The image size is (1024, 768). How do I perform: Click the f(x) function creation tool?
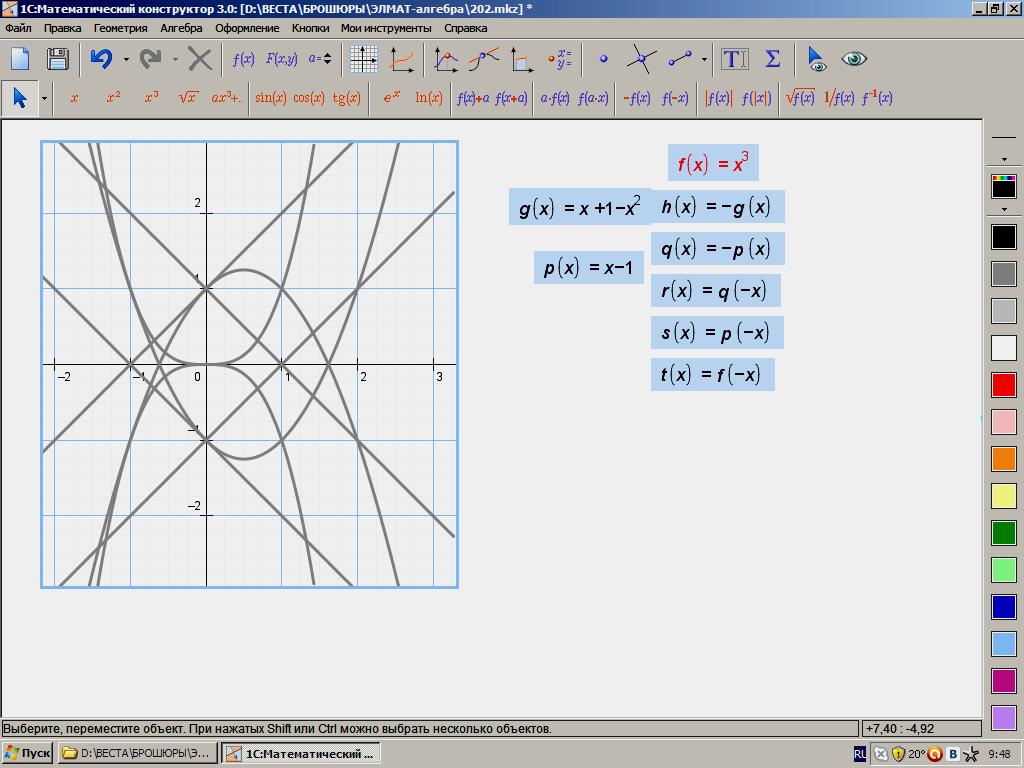pos(243,59)
